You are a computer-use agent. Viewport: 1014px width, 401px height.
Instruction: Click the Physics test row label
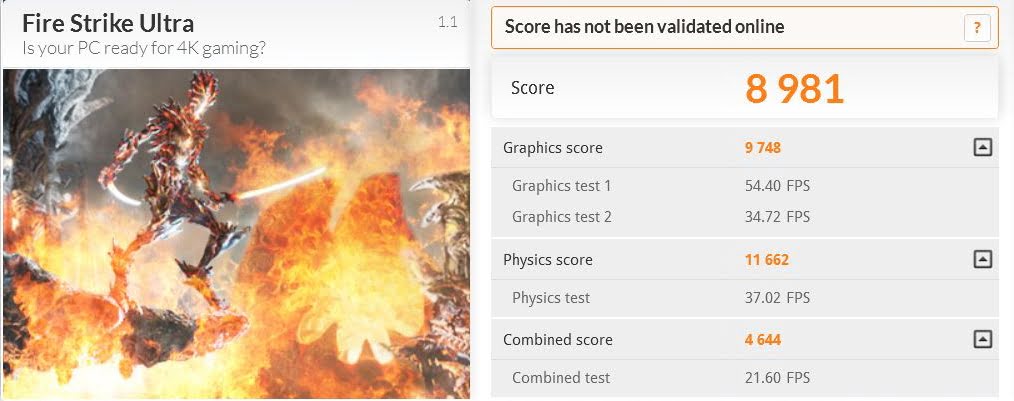(x=551, y=297)
